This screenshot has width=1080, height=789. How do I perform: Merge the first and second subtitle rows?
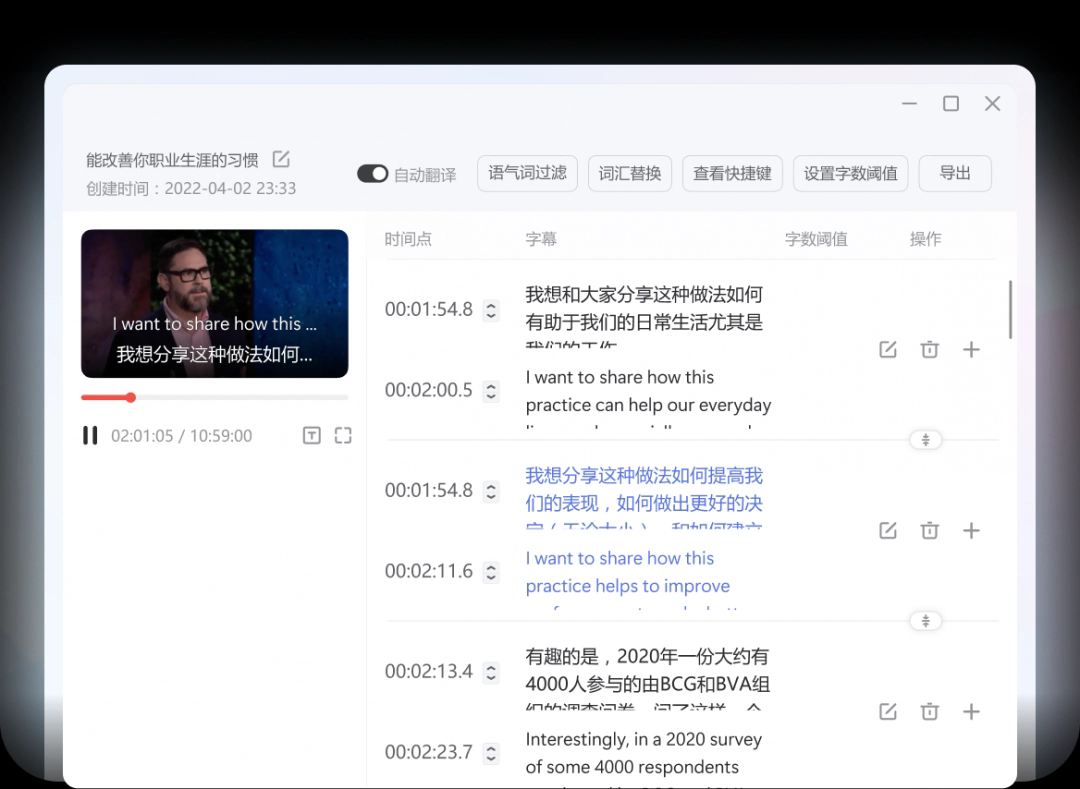coord(926,439)
